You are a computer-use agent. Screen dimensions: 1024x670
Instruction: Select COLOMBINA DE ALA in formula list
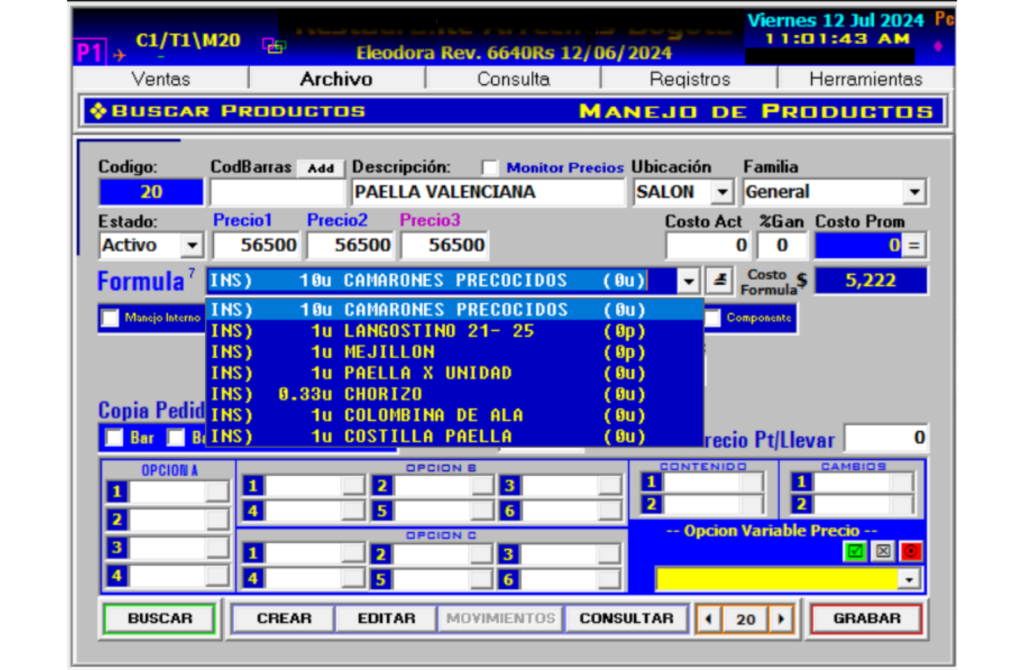[455, 415]
